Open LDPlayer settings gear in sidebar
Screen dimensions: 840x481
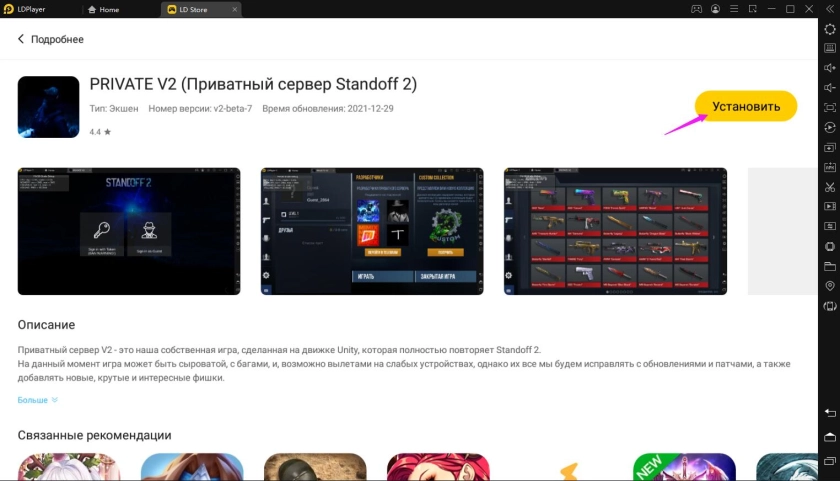pyautogui.click(x=829, y=29)
